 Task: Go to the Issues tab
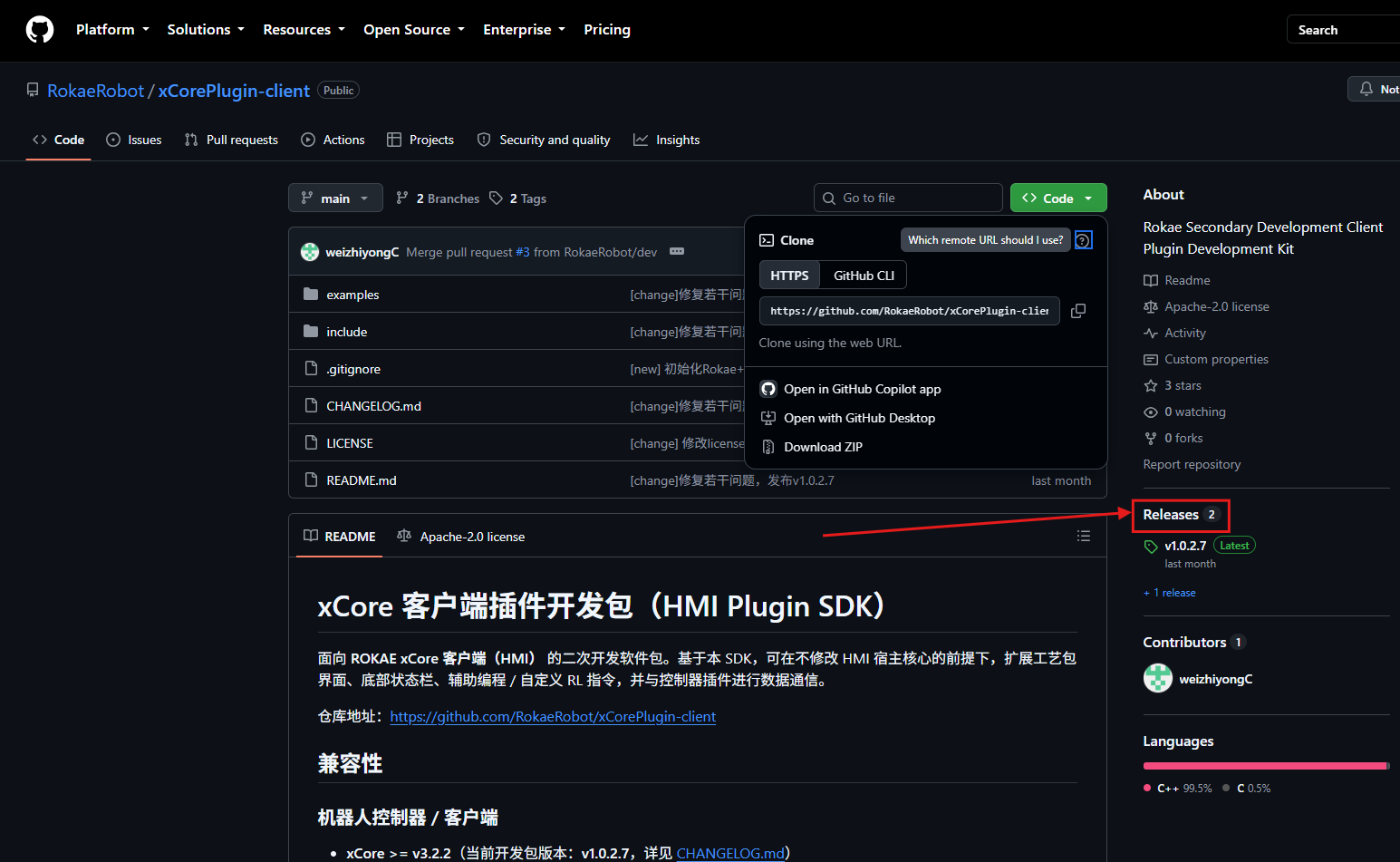(134, 140)
